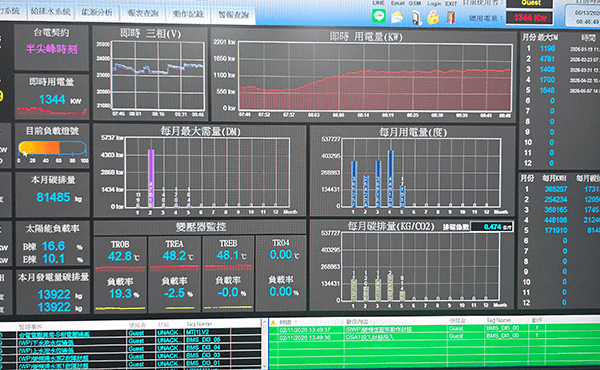Click month 2 KWH value 254234

point(556,199)
